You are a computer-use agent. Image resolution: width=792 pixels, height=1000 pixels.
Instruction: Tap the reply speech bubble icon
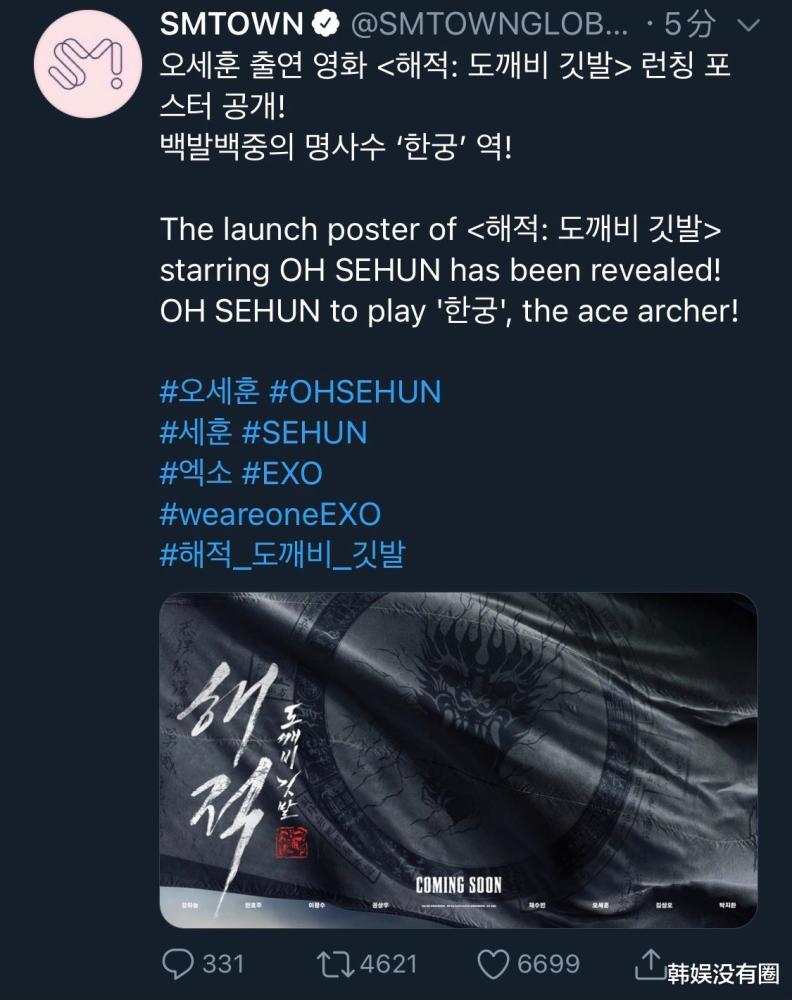click(177, 964)
